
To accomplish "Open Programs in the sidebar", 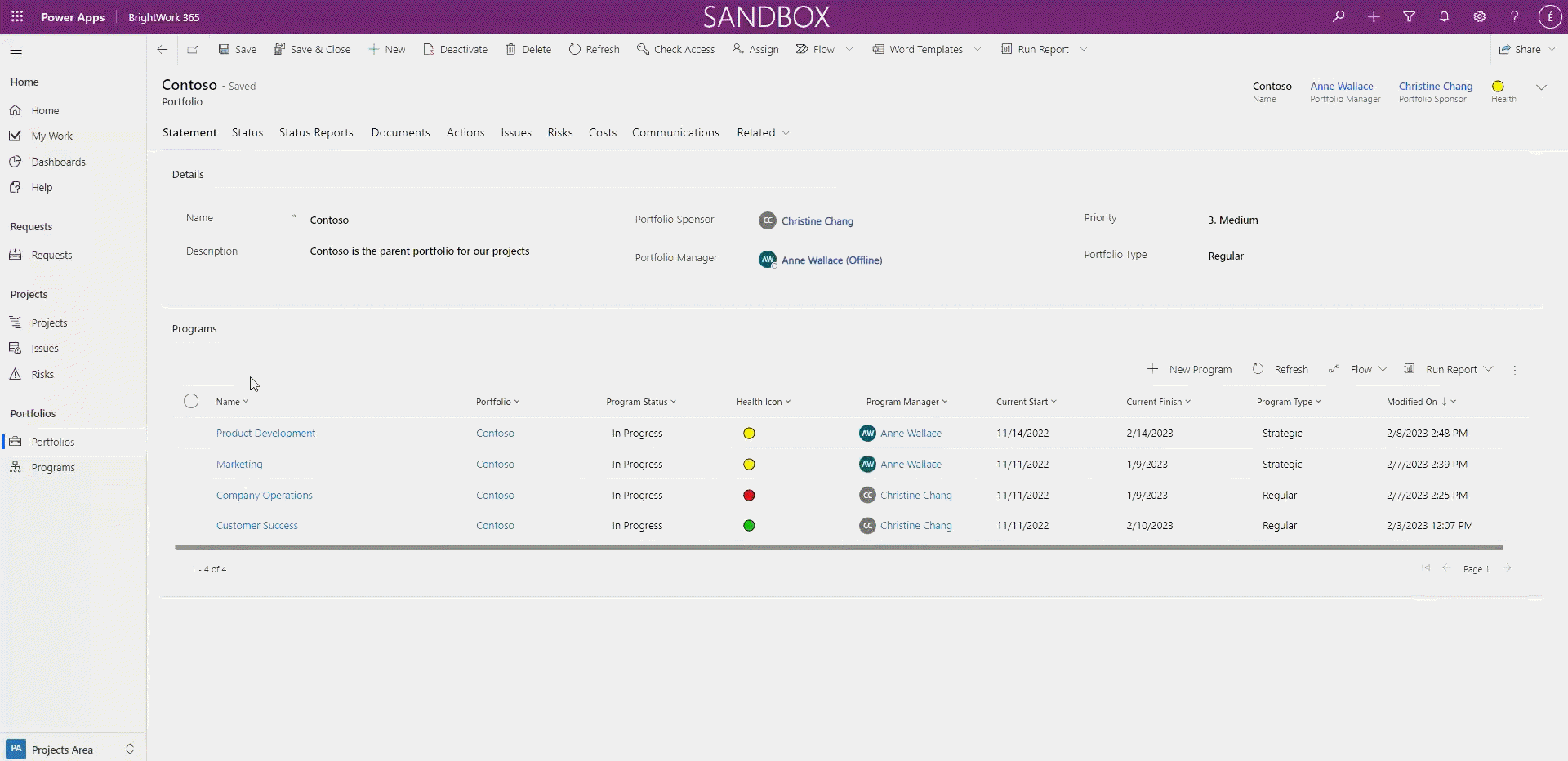I will tap(53, 468).
